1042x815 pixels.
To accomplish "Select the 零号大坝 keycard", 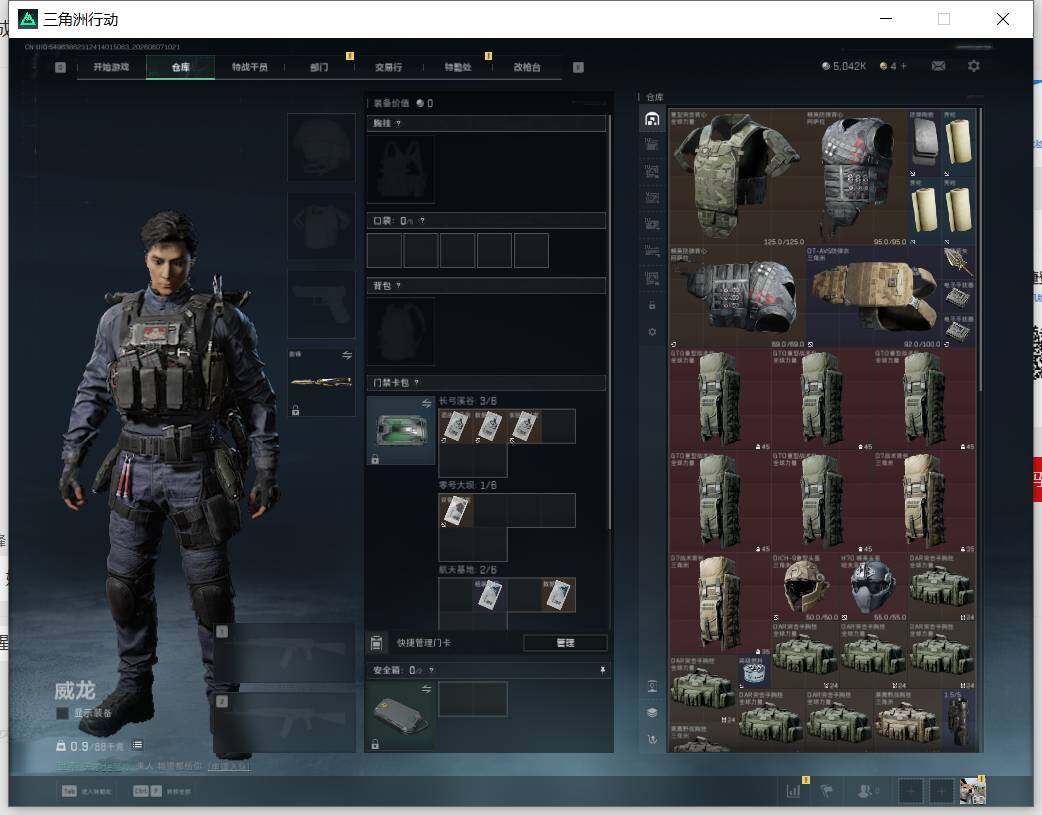I will pos(455,511).
